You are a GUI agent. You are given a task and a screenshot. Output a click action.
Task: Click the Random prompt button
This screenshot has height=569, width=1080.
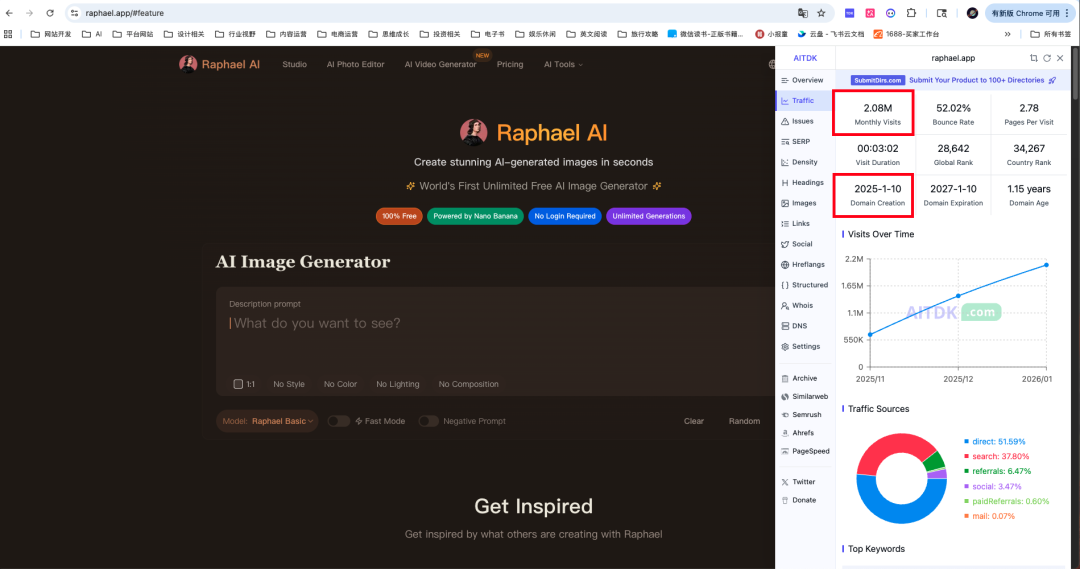744,421
